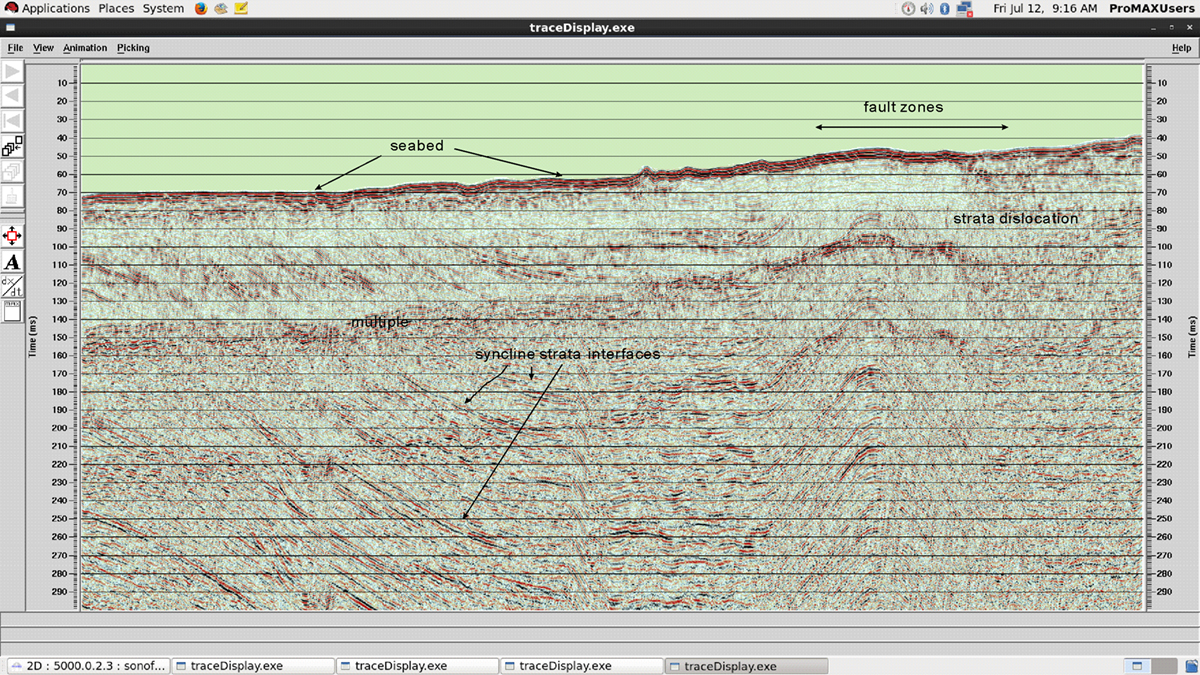Open the Firefox browser launcher in top panel
The image size is (1200, 675).
click(x=201, y=8)
